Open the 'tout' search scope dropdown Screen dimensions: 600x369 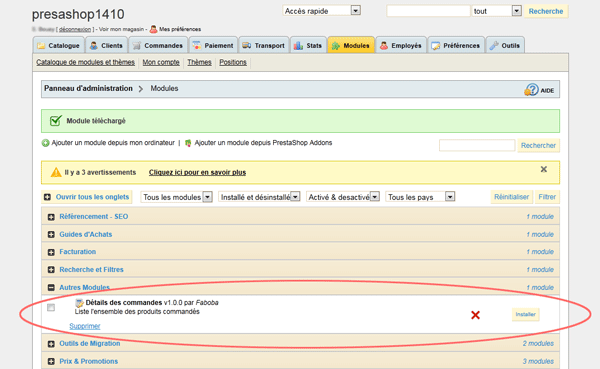point(496,11)
